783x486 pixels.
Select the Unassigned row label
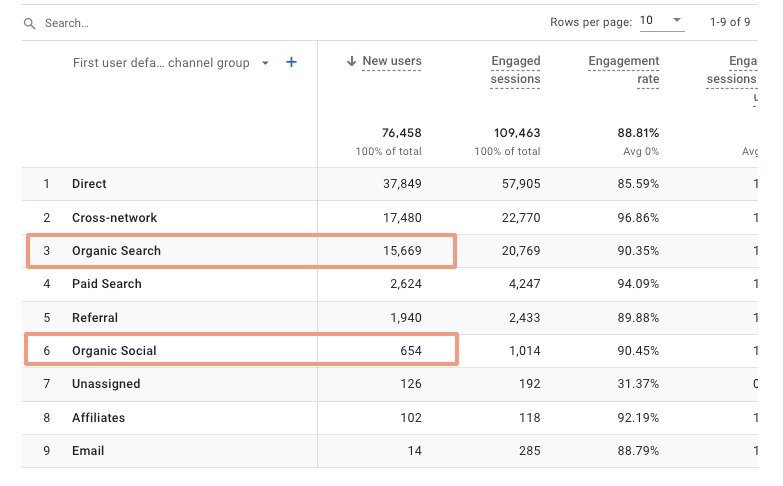click(106, 384)
